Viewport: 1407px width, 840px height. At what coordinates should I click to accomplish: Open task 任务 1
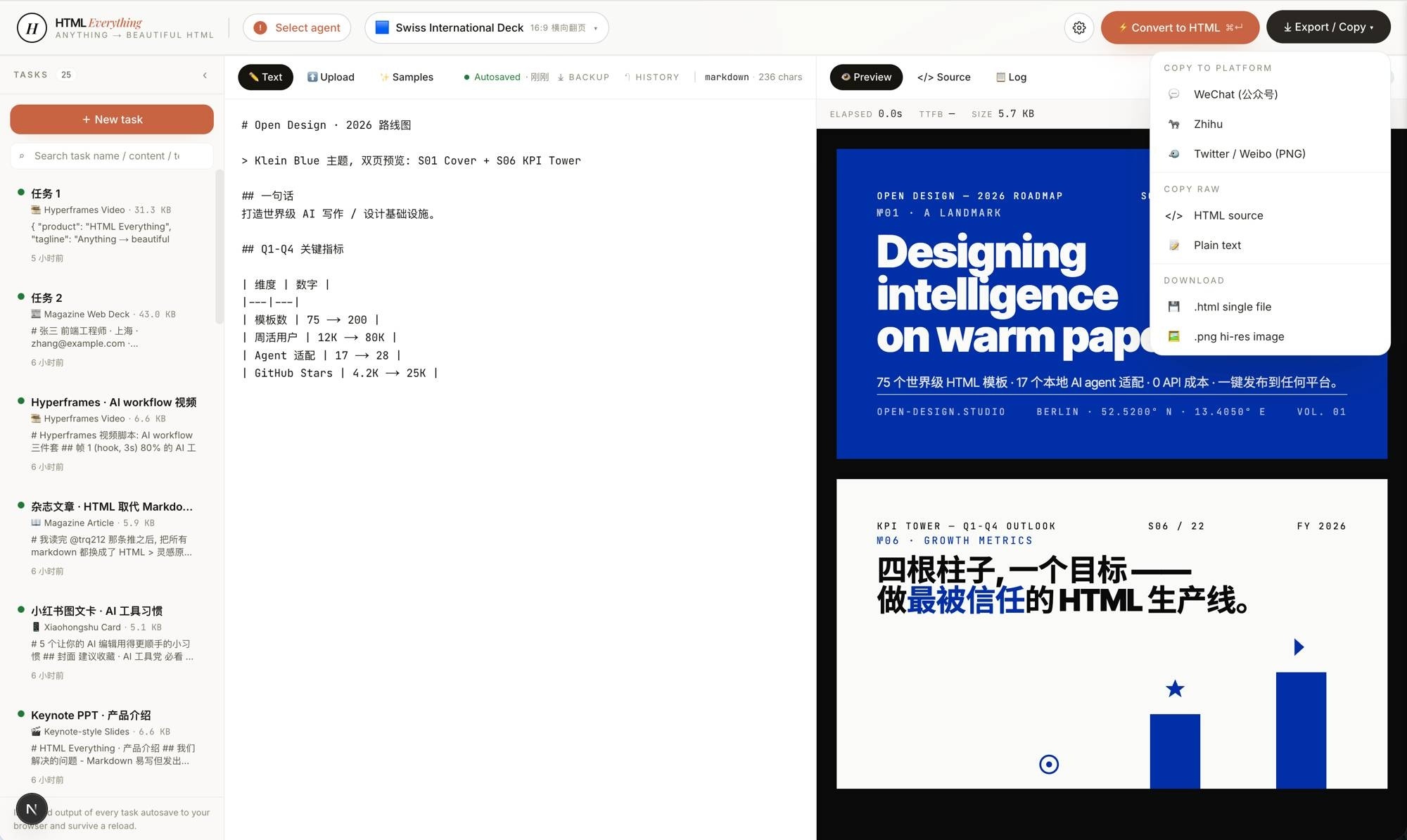click(x=112, y=225)
